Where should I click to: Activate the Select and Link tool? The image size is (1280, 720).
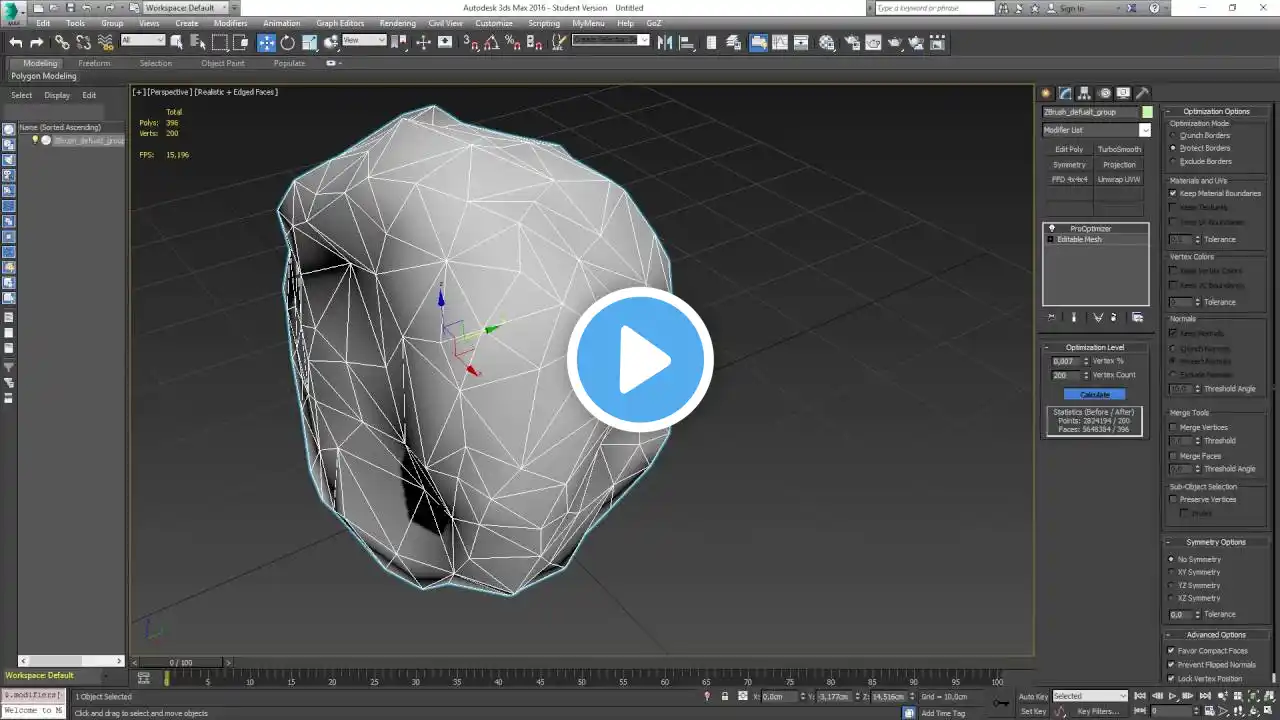click(x=62, y=42)
